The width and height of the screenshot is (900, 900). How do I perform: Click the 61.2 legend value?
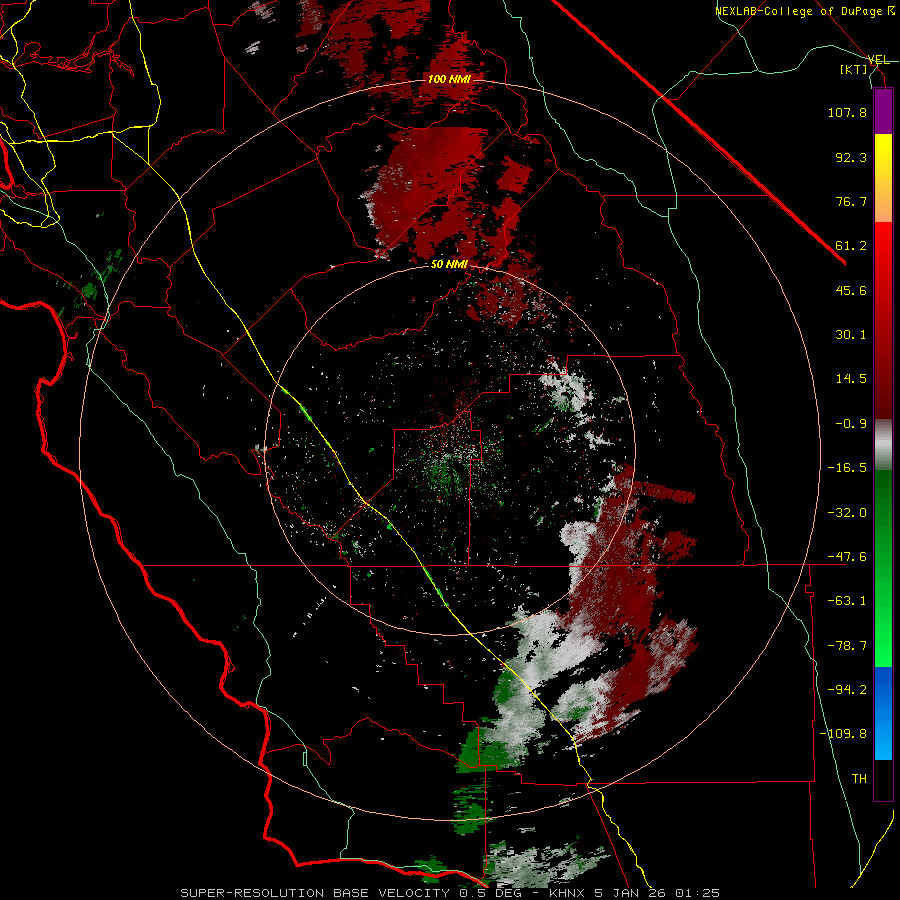(851, 246)
